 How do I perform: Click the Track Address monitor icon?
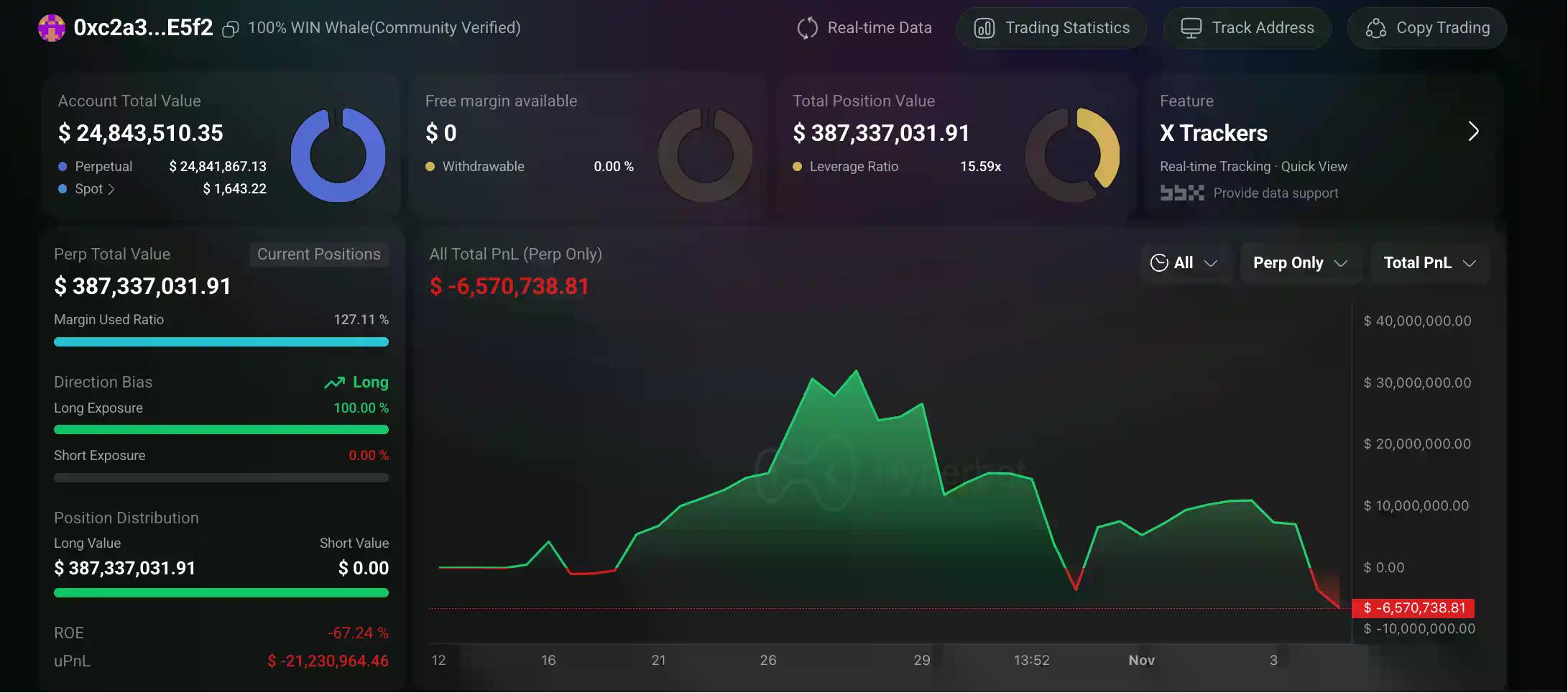(1191, 28)
